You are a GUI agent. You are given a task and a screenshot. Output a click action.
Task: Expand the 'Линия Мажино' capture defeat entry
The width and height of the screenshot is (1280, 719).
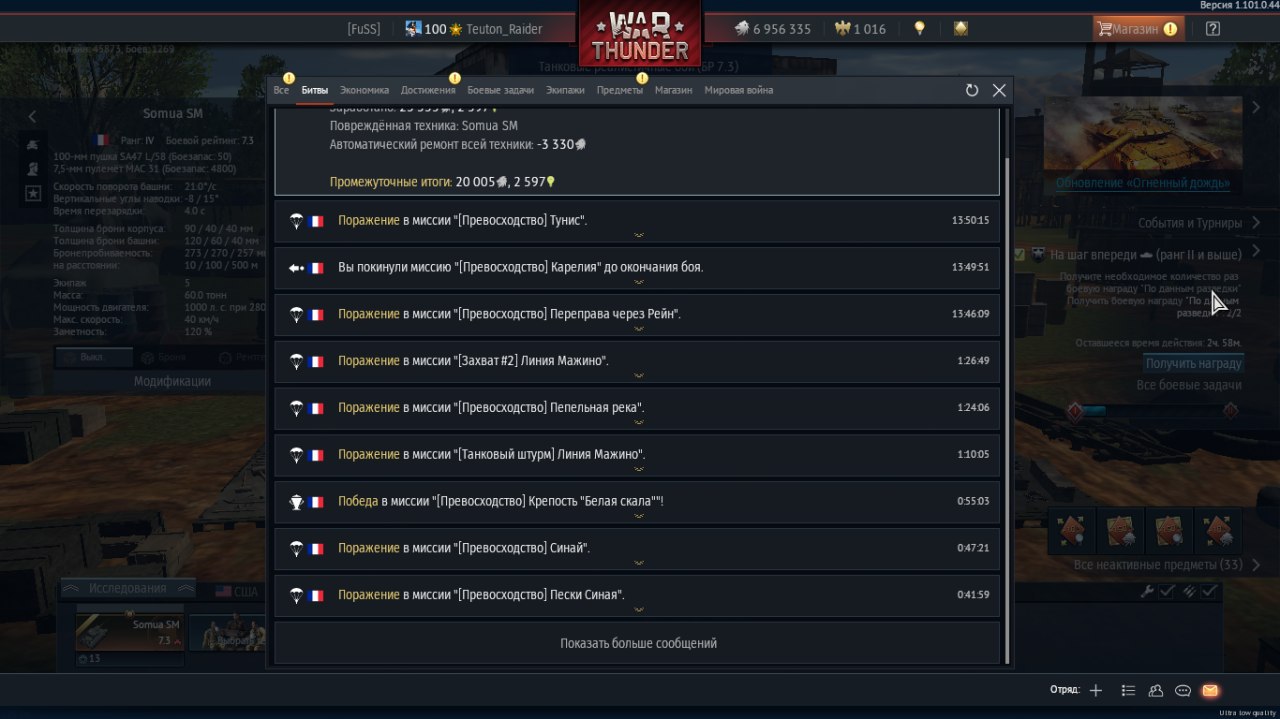[637, 360]
